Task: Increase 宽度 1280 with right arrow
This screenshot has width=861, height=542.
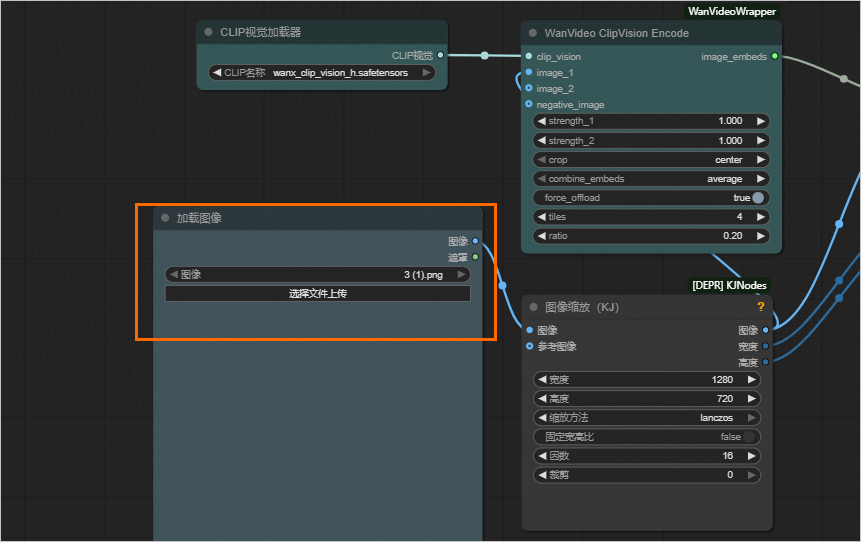Action: (x=752, y=379)
